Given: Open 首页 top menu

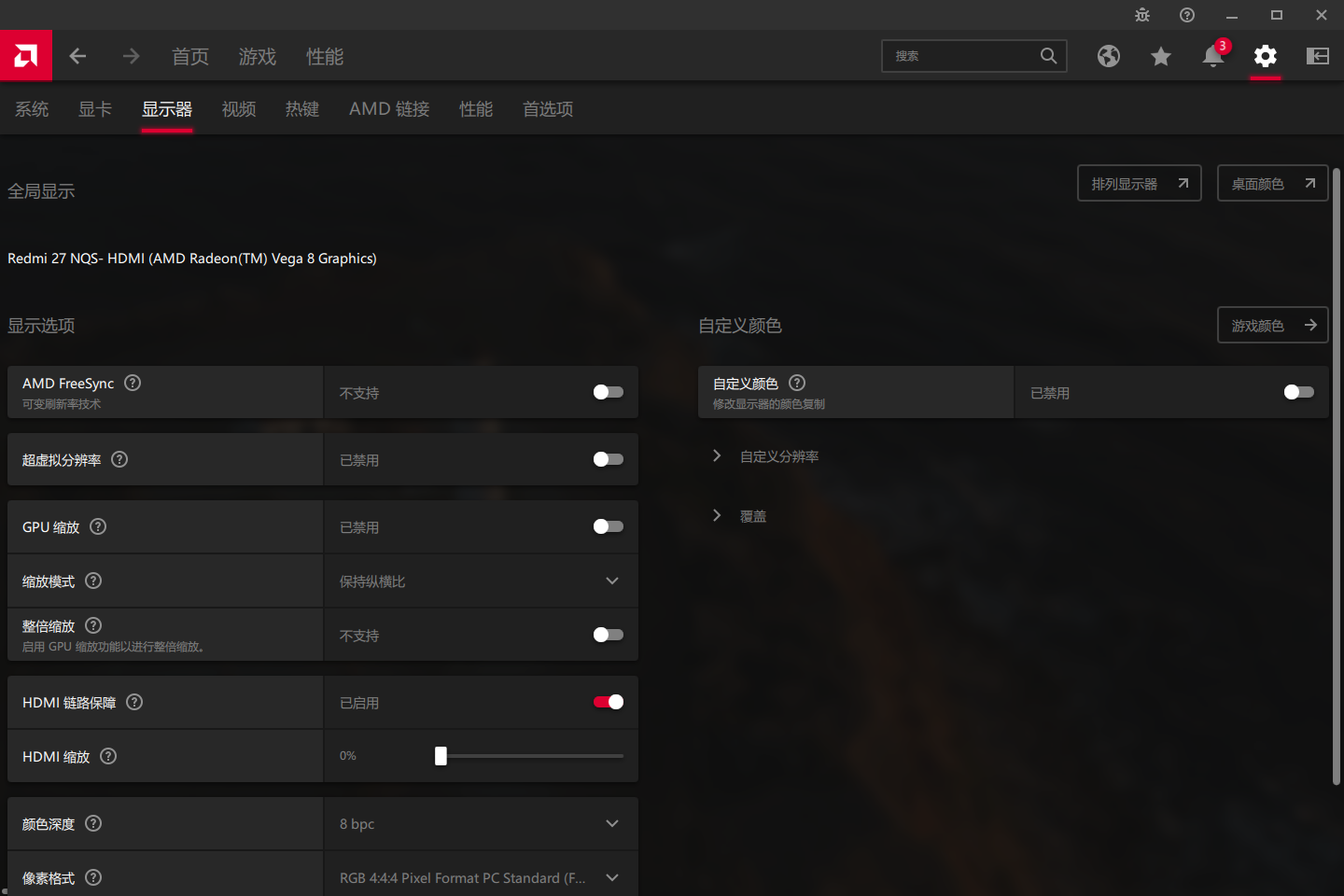Looking at the screenshot, I should pos(190,56).
